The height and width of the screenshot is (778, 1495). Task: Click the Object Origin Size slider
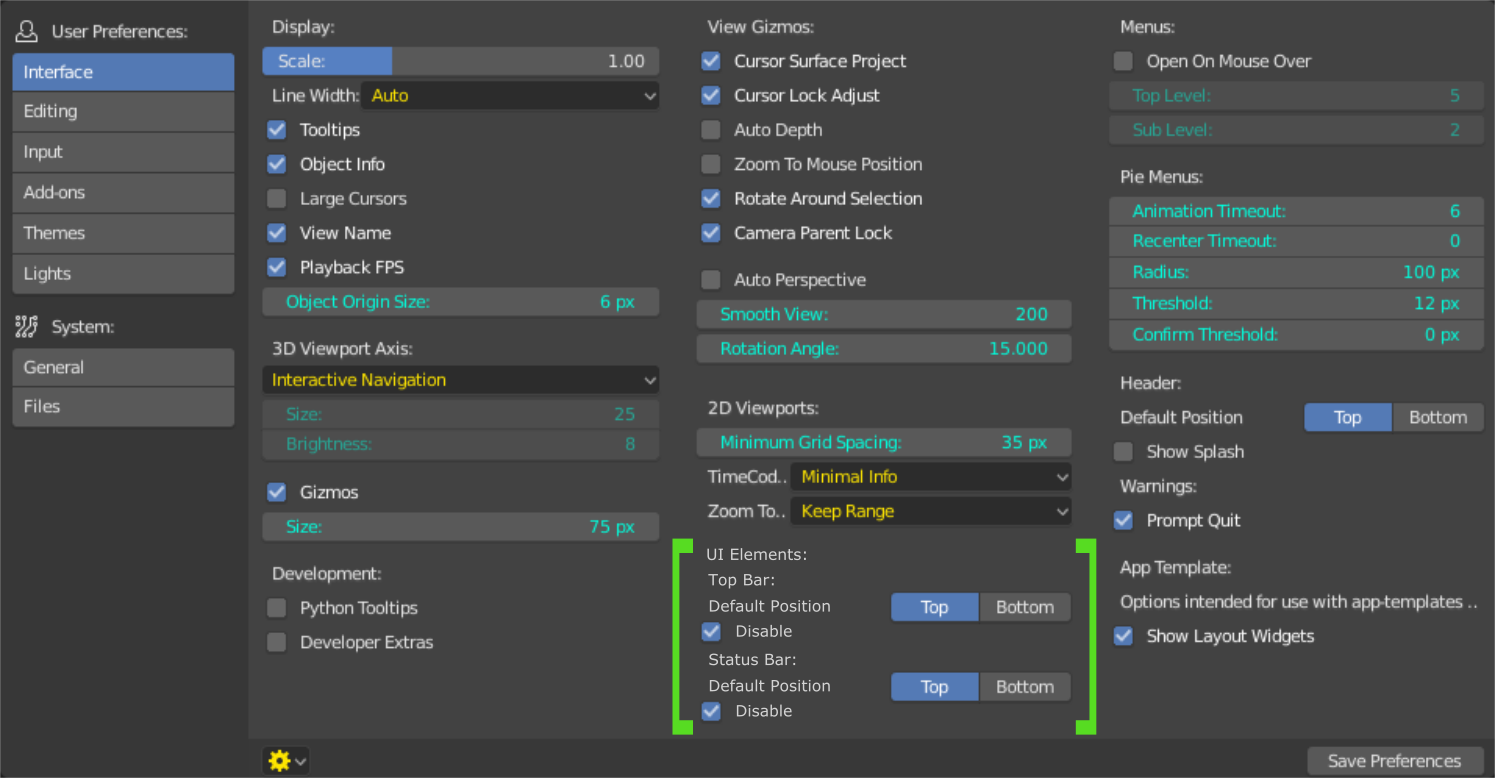coord(461,302)
